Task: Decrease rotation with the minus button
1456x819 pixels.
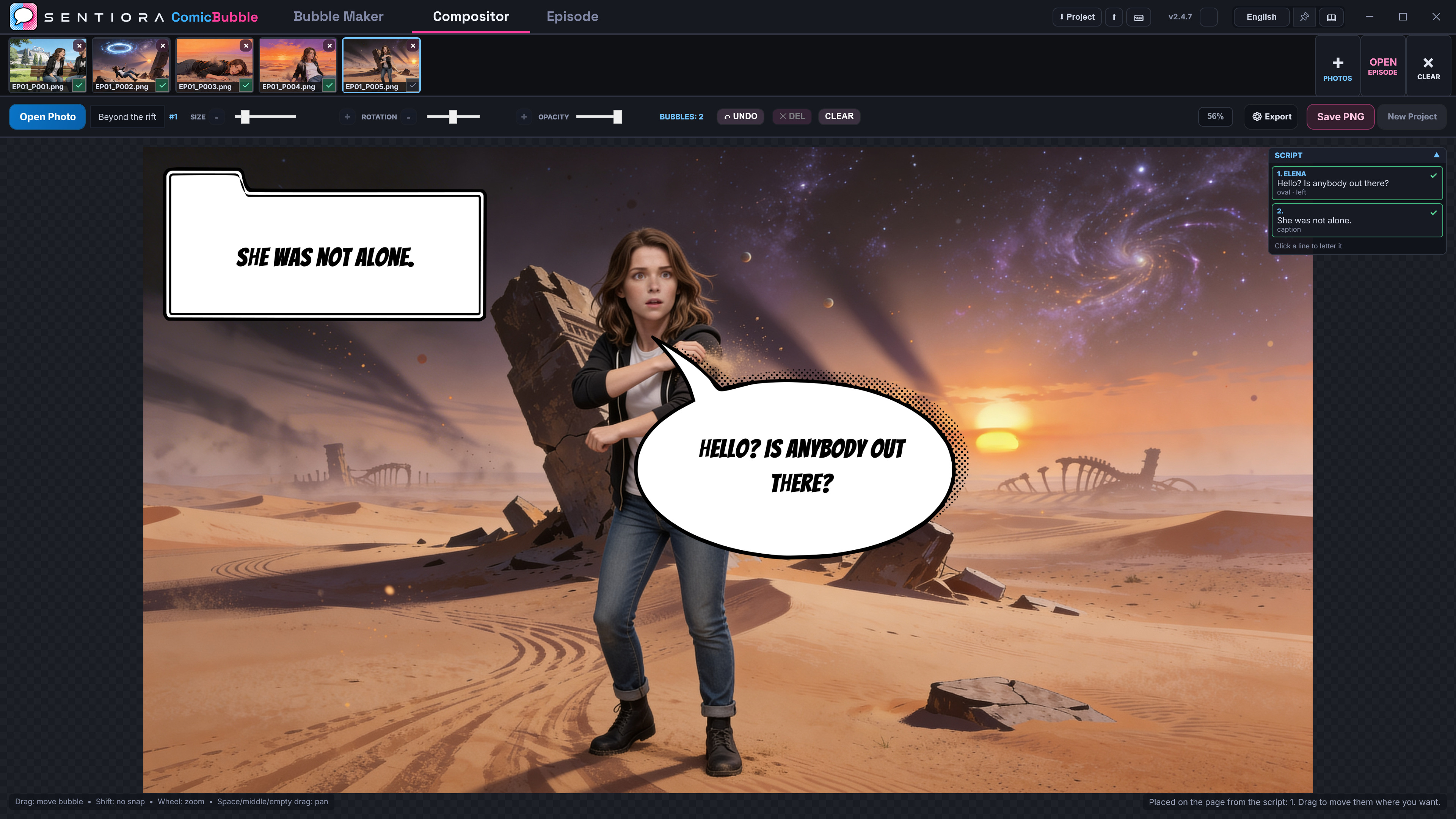Action: (408, 117)
